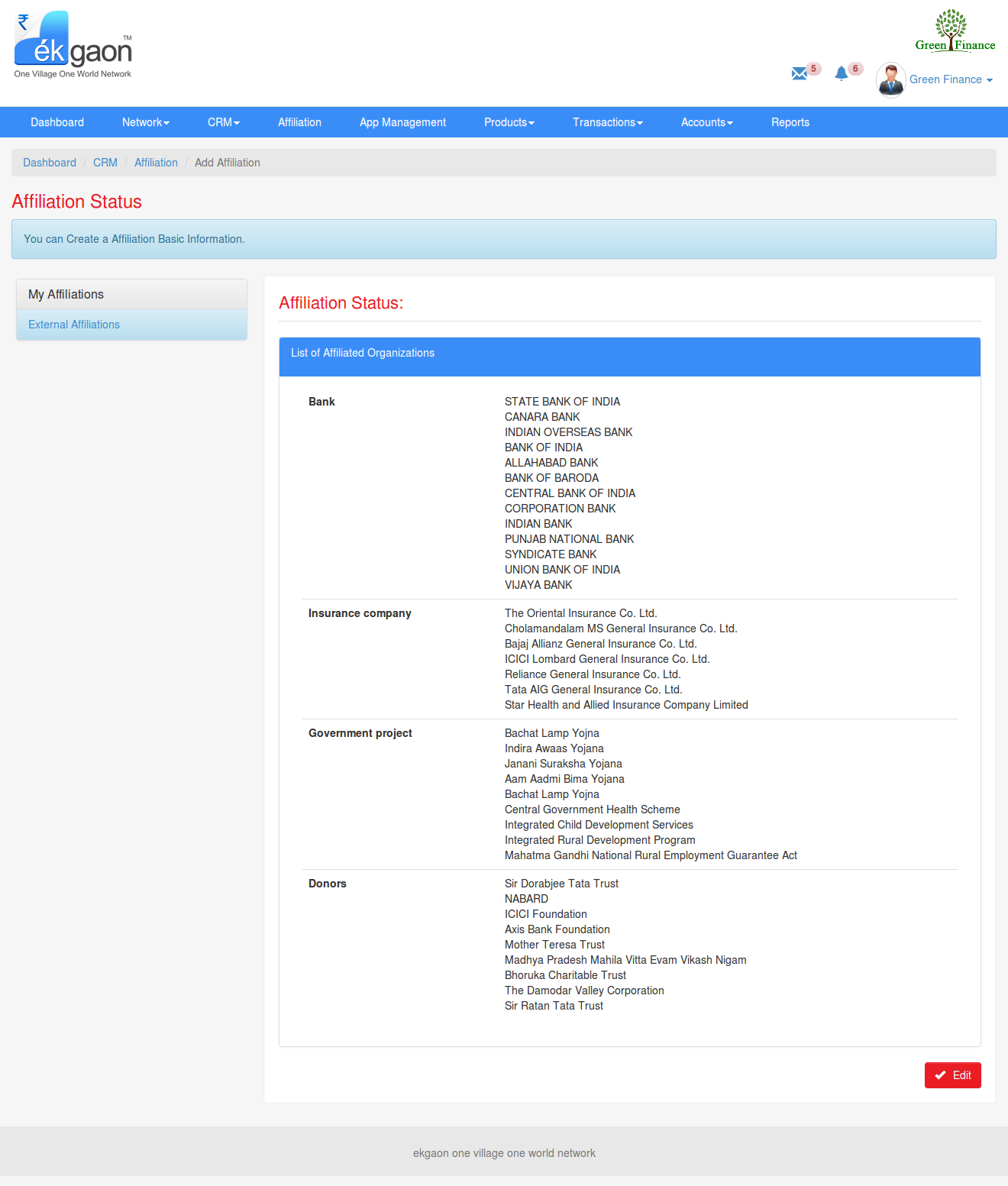Select Add Affiliation breadcrumb text
Viewport: 1008px width, 1186px height.
point(228,163)
